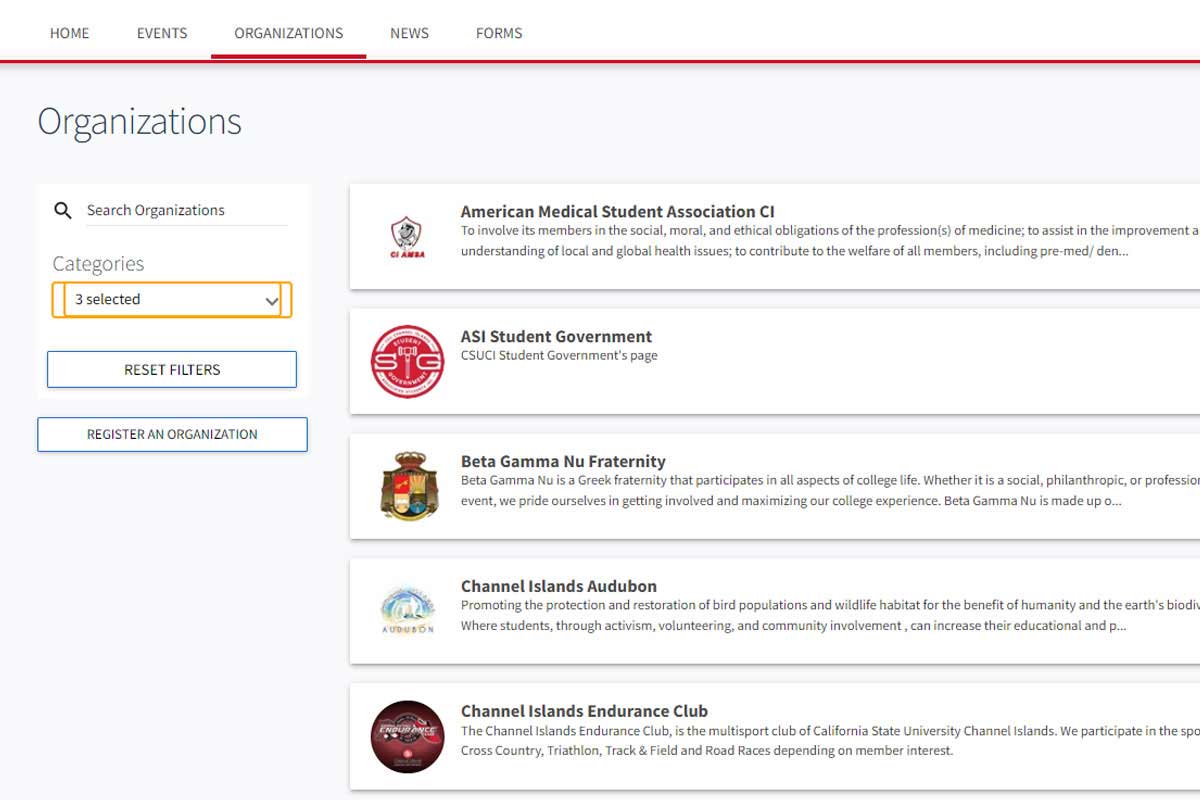Open American Medical Student Association CI title
This screenshot has height=800, width=1200.
(617, 211)
